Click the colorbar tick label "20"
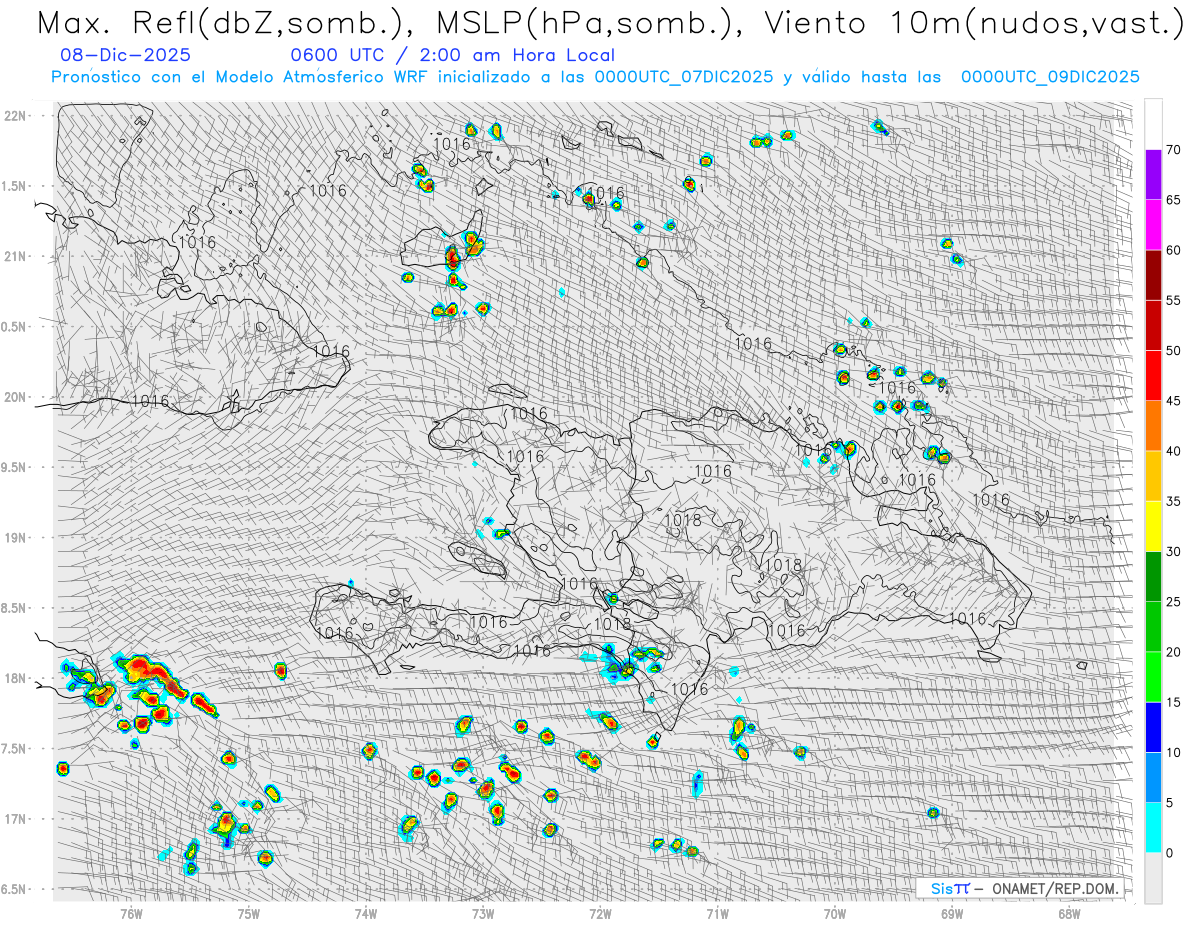The height and width of the screenshot is (927, 1200). (1173, 652)
